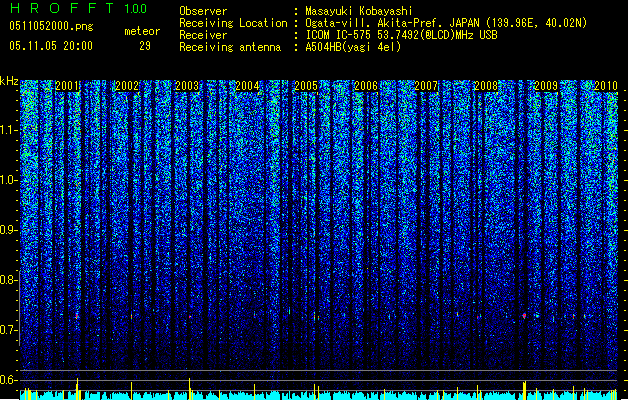Click the 2003 time marker
This screenshot has height=400, width=629.
[187, 86]
